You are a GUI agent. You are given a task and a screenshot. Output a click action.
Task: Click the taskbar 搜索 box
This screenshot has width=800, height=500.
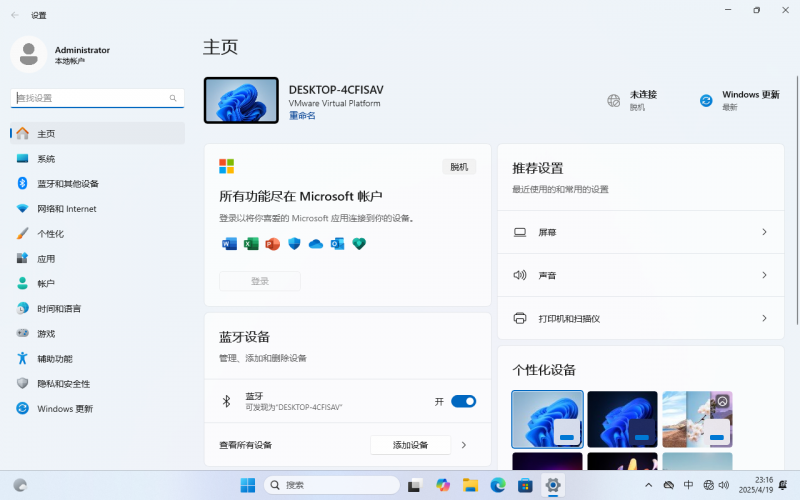tap(332, 485)
